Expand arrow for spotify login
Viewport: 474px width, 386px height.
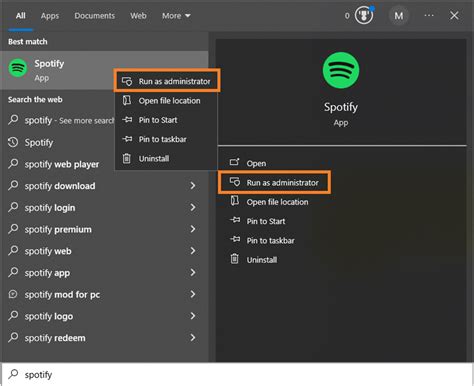tap(193, 207)
